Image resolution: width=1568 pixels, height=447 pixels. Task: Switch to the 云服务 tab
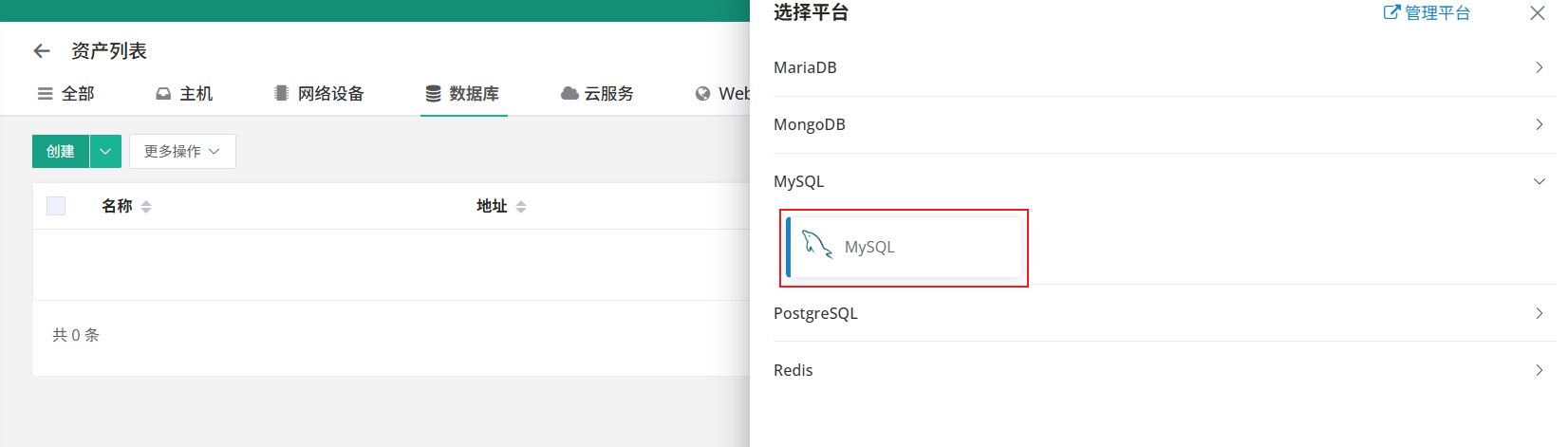(x=597, y=94)
